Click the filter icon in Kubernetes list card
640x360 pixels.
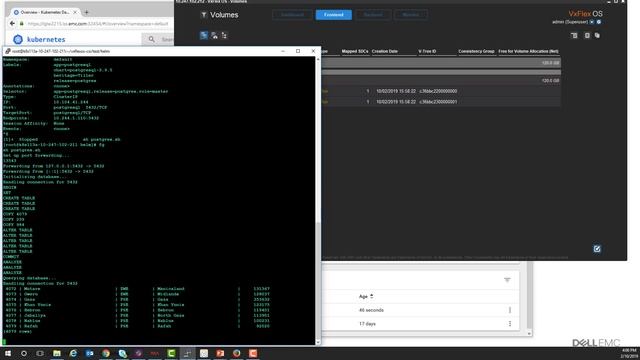(507, 280)
